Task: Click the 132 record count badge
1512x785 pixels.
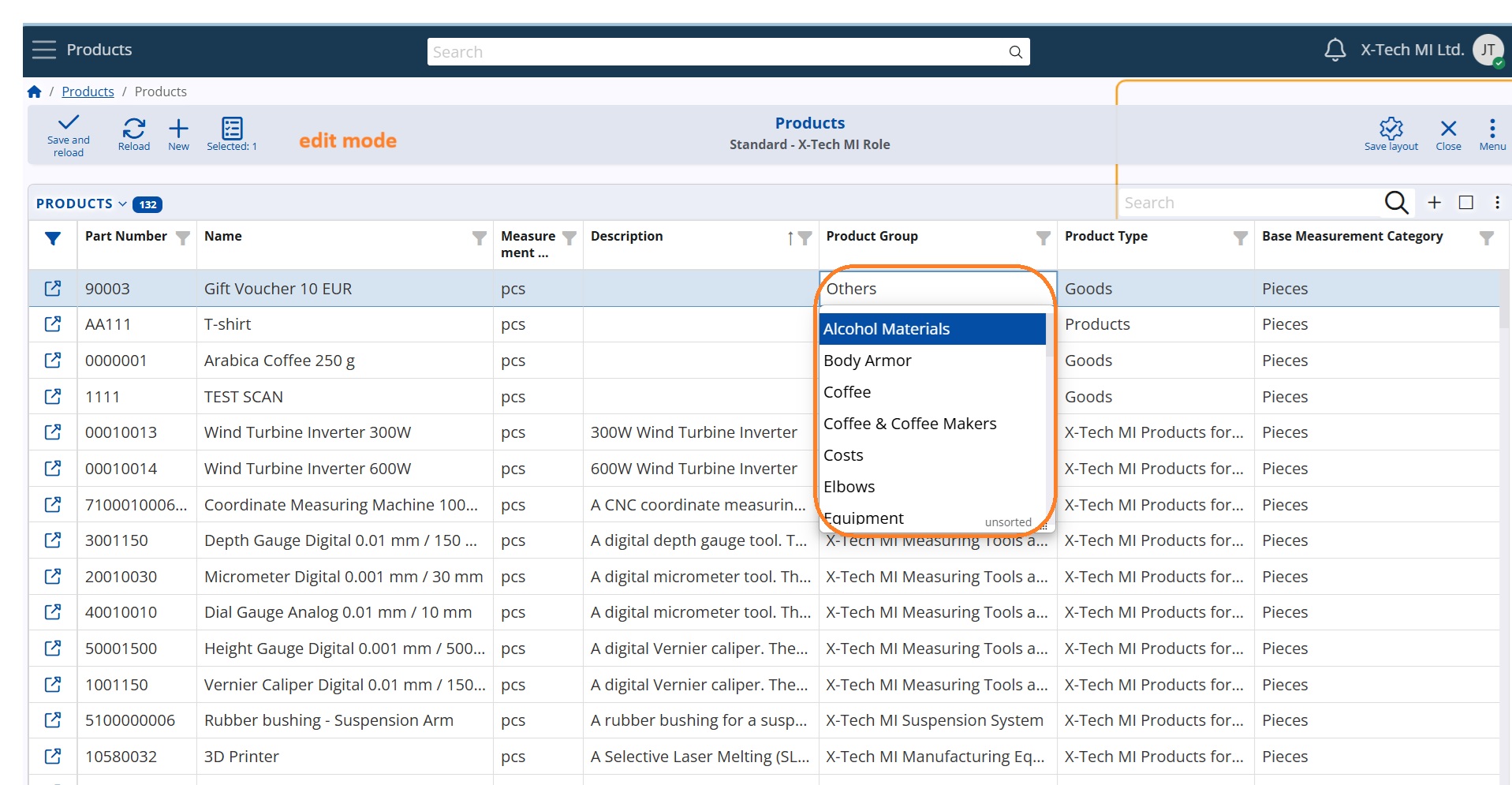Action: 147,204
